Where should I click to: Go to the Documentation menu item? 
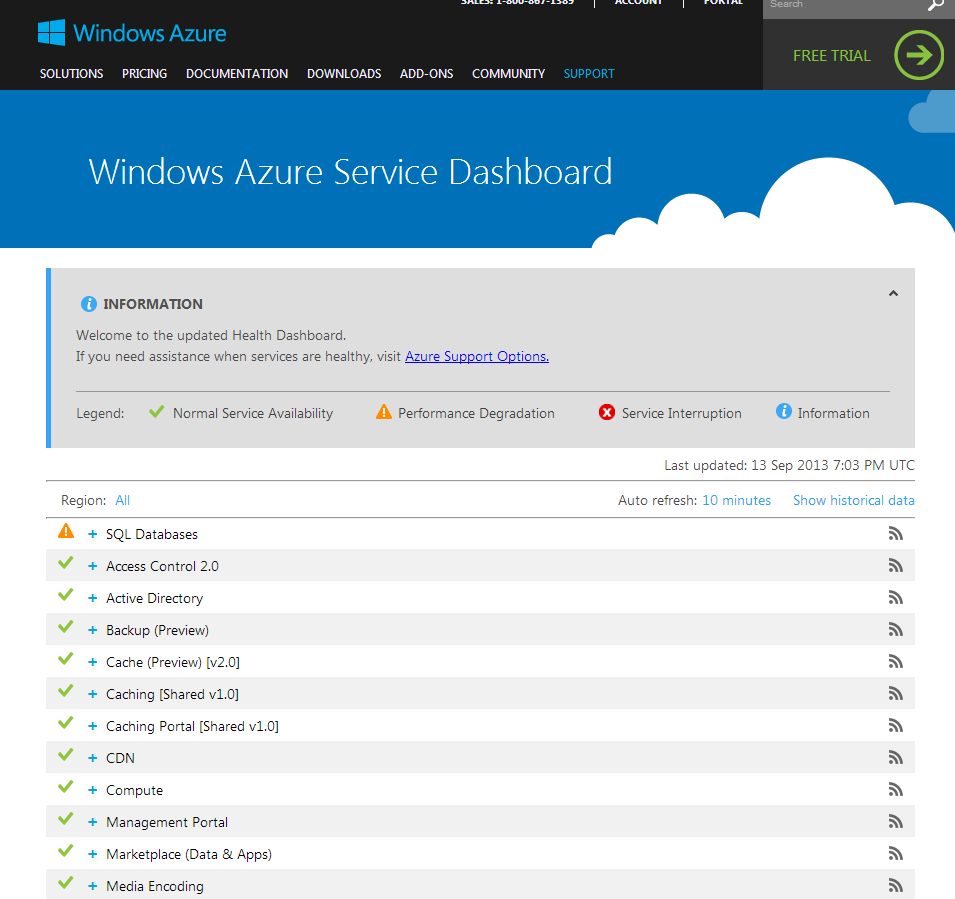click(237, 74)
